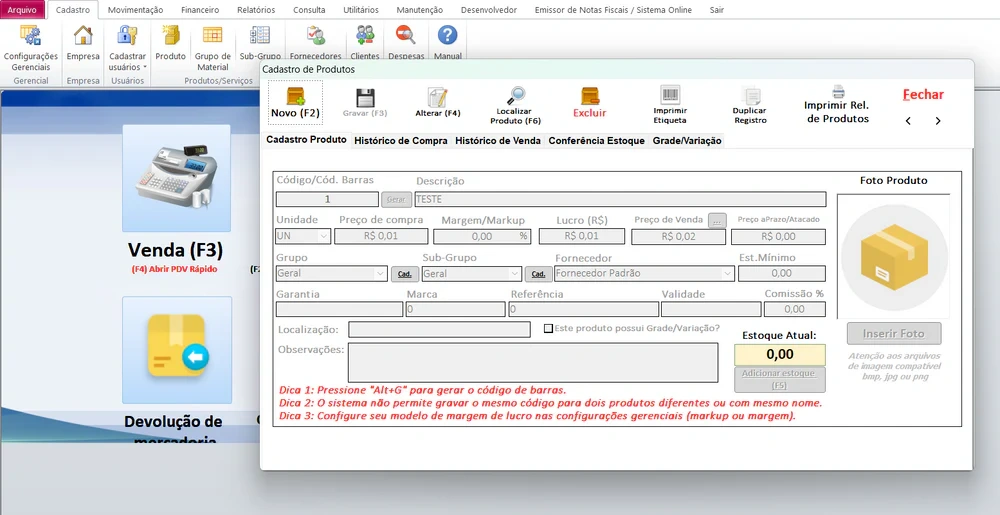Viewport: 1000px width, 515px height.
Task: Open Configurações Gerenciais ribbon icon
Action: (31, 36)
